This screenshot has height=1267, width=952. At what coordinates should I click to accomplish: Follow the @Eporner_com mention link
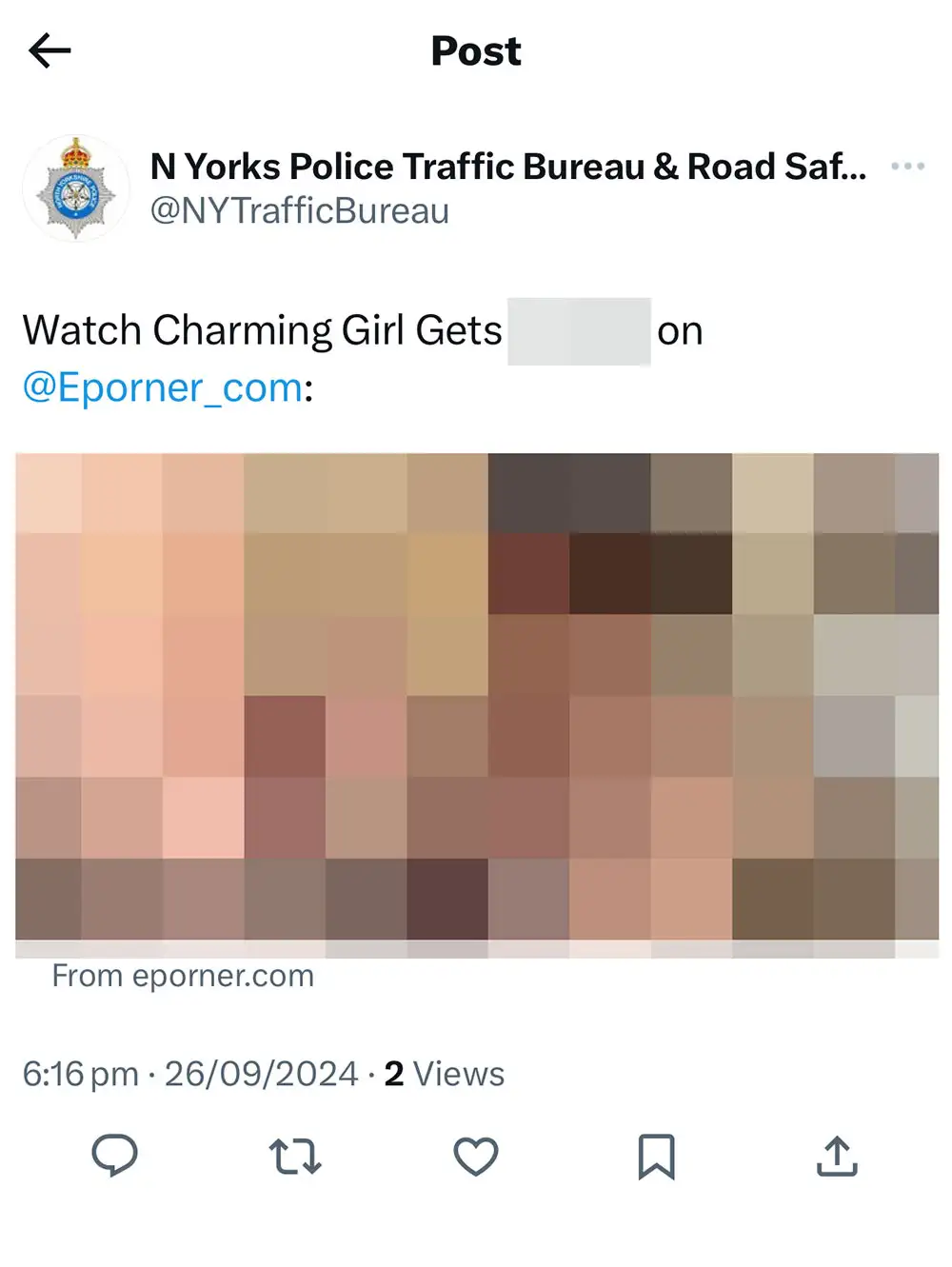point(163,387)
